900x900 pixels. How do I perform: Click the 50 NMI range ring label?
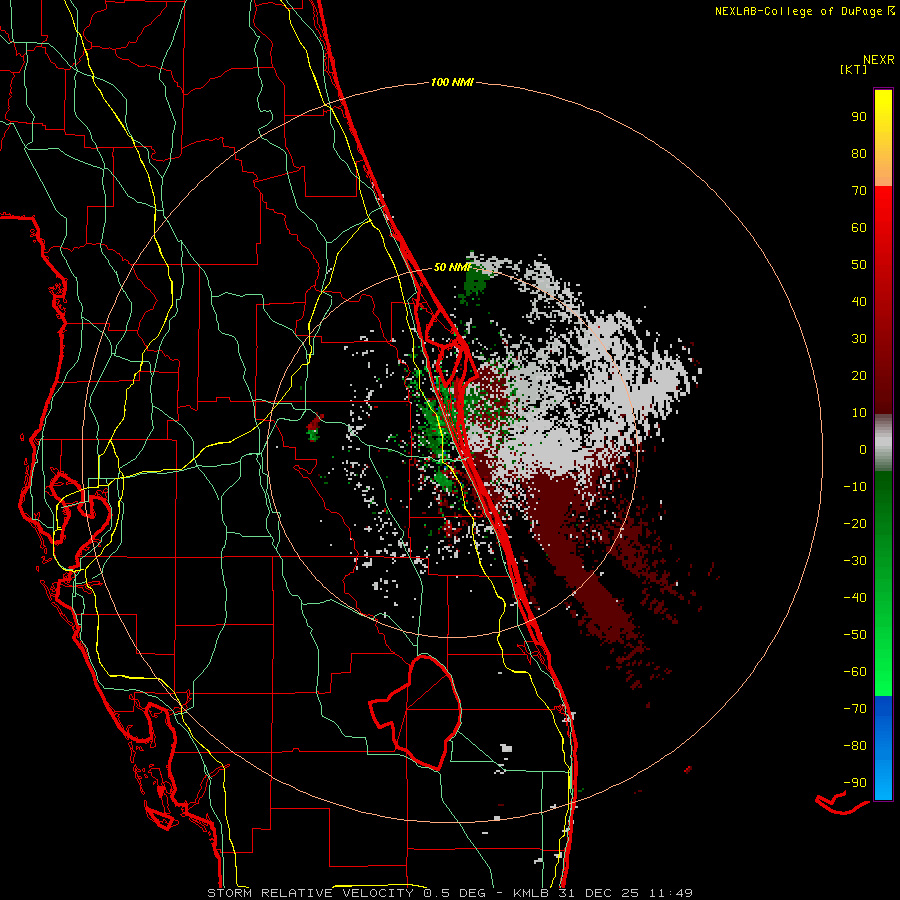[x=452, y=267]
